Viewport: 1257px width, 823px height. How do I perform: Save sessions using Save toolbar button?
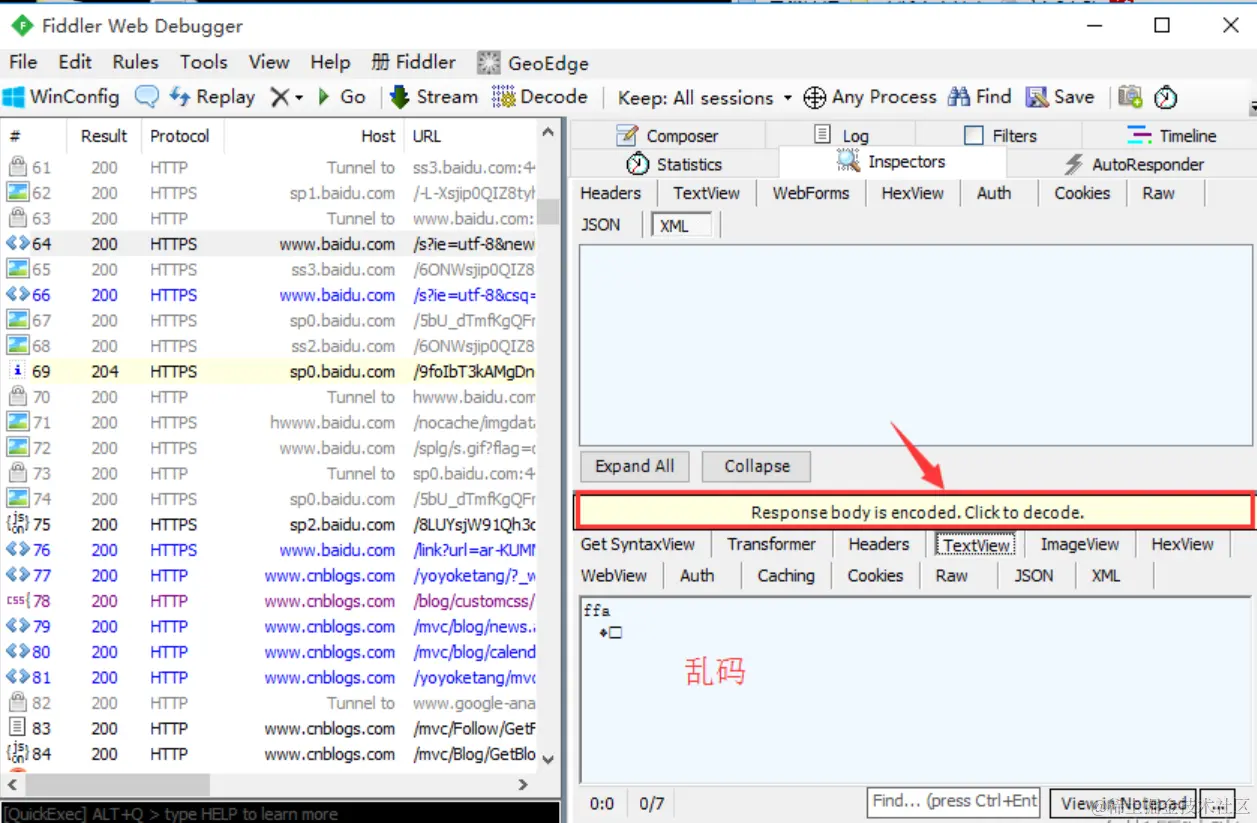pyautogui.click(x=1060, y=97)
